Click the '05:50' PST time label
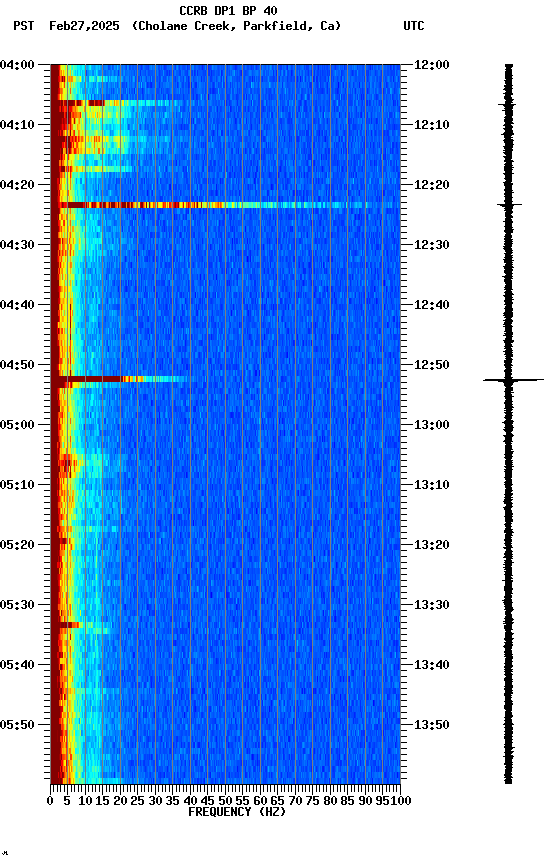Screen dimensions: 552x864 pyautogui.click(x=17, y=725)
